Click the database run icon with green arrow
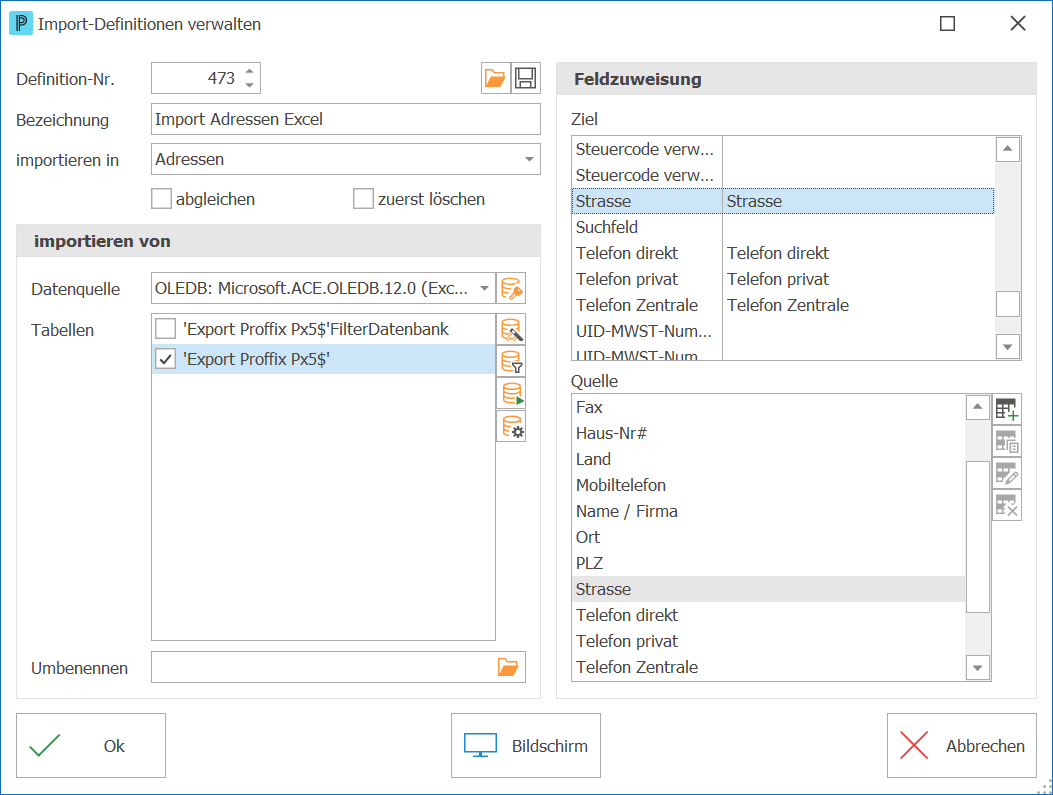Viewport: 1053px width, 795px height. (511, 393)
